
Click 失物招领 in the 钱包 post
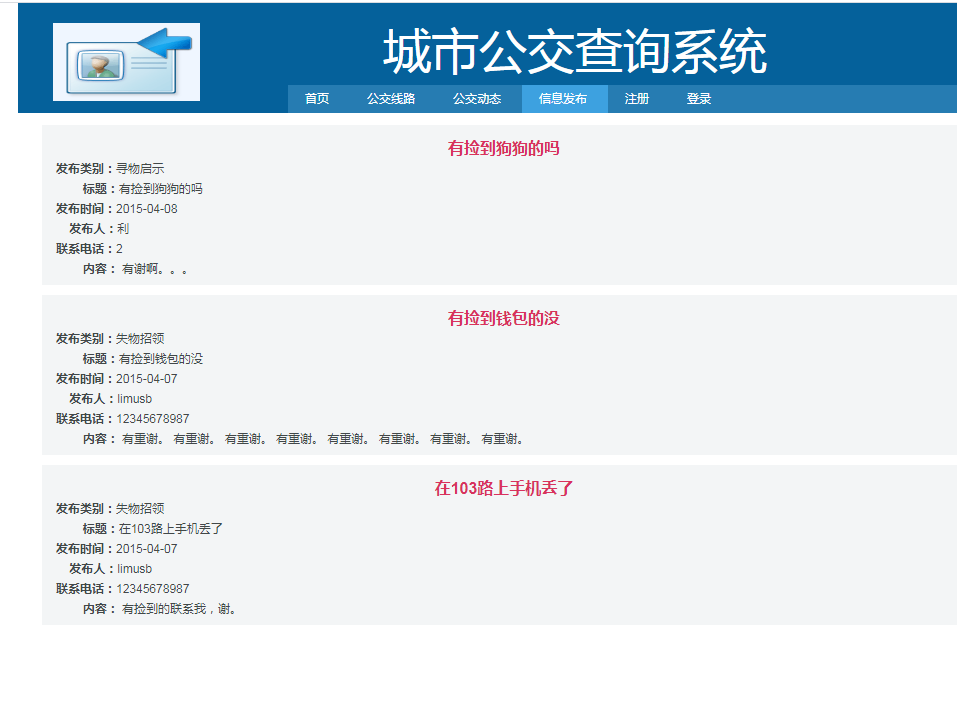(x=140, y=339)
